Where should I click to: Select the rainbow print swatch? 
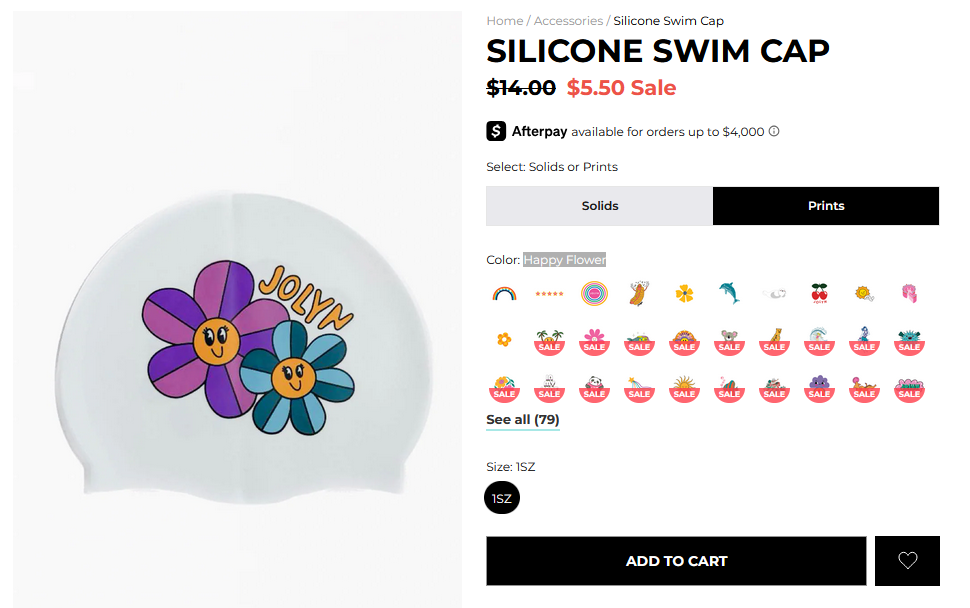click(504, 294)
